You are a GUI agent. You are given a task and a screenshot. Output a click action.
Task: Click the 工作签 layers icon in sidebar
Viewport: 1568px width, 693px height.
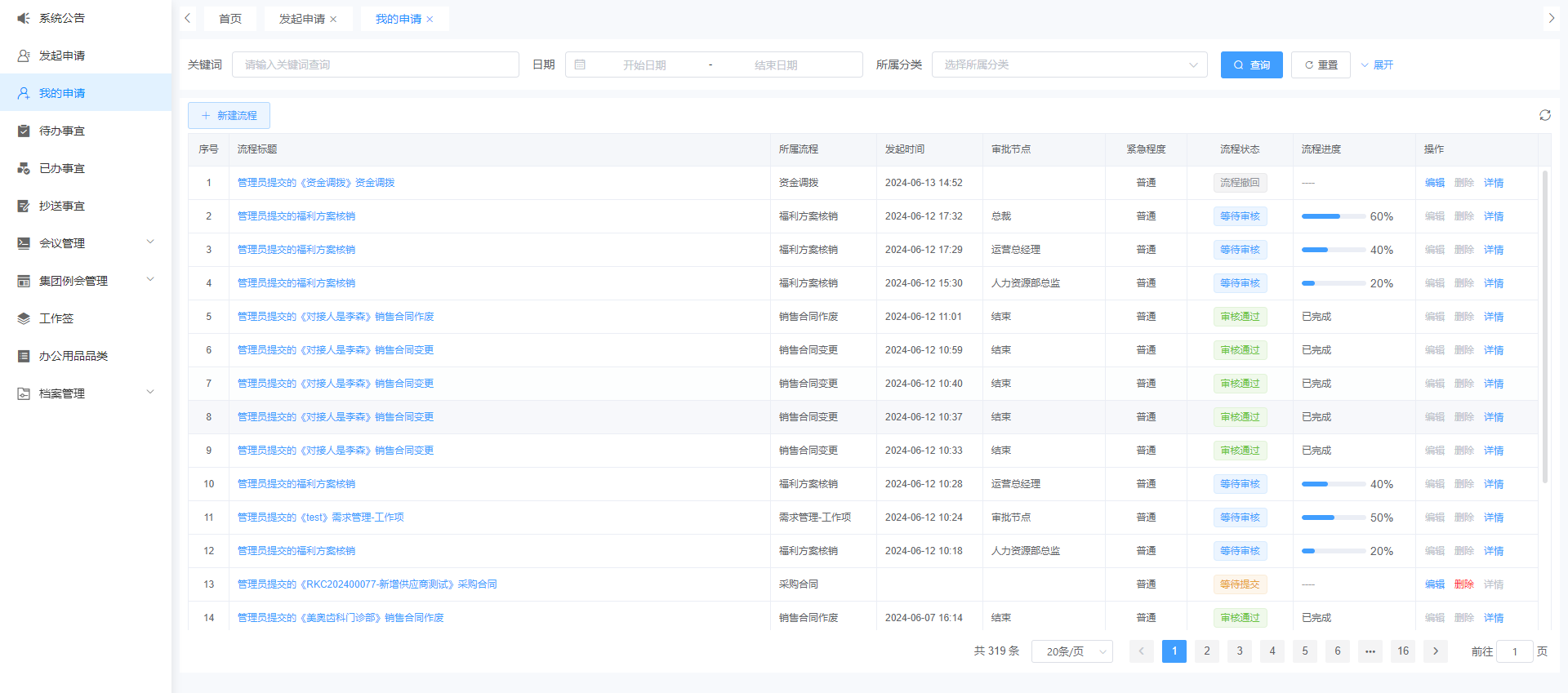point(24,318)
